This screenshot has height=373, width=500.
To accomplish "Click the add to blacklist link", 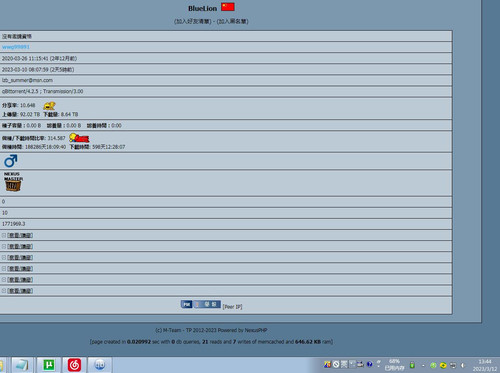I will click(233, 21).
